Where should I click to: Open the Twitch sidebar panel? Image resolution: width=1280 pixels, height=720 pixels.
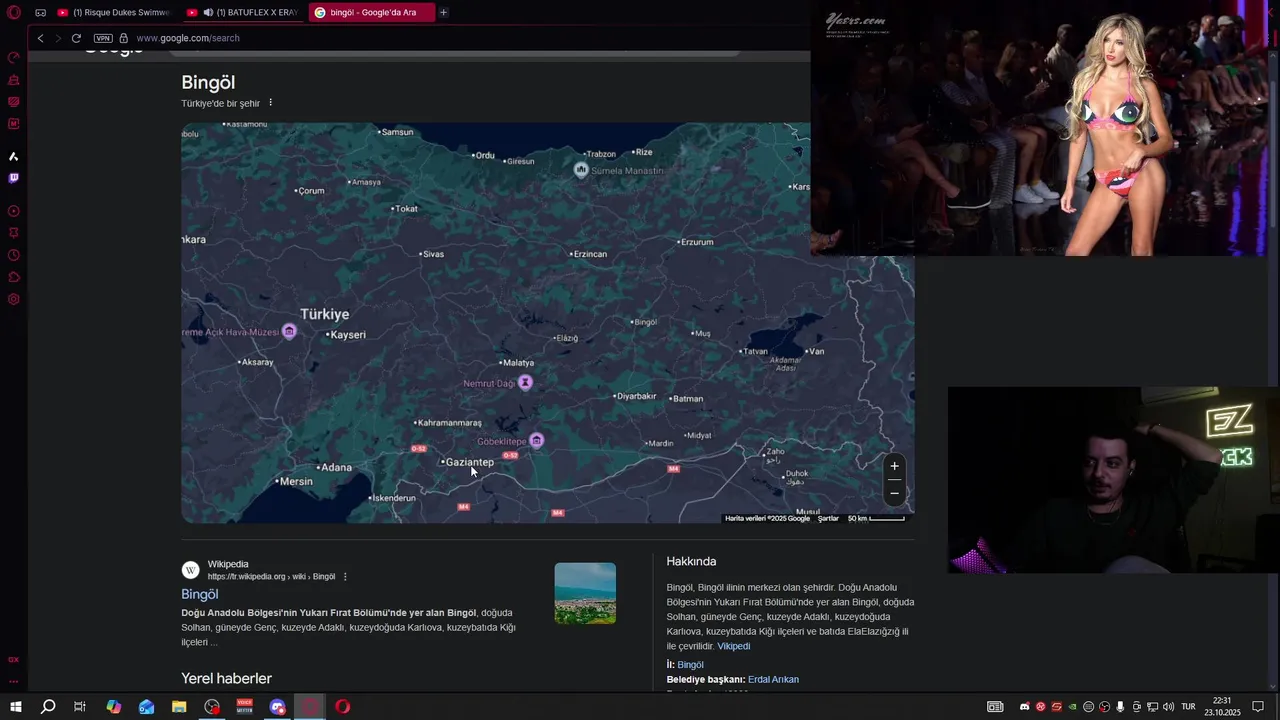(14, 178)
